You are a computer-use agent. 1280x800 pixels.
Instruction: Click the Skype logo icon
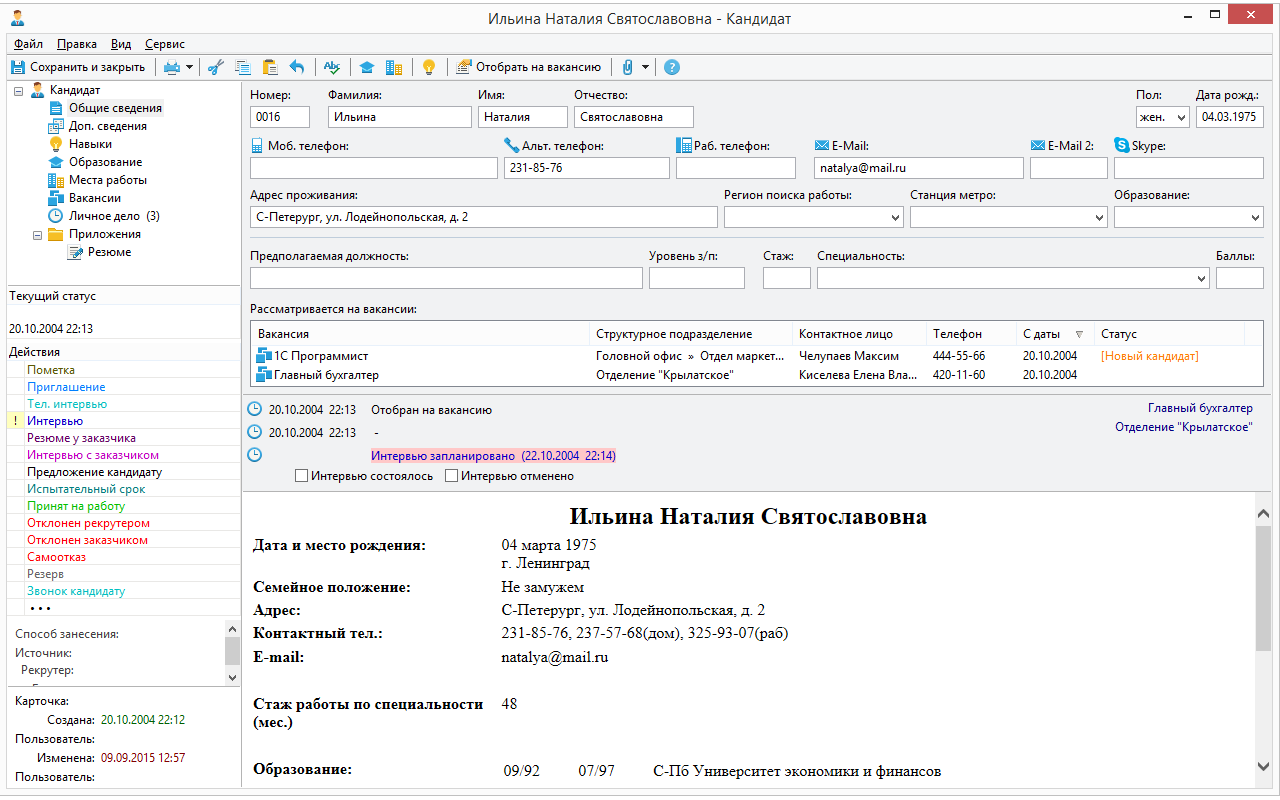click(1121, 145)
